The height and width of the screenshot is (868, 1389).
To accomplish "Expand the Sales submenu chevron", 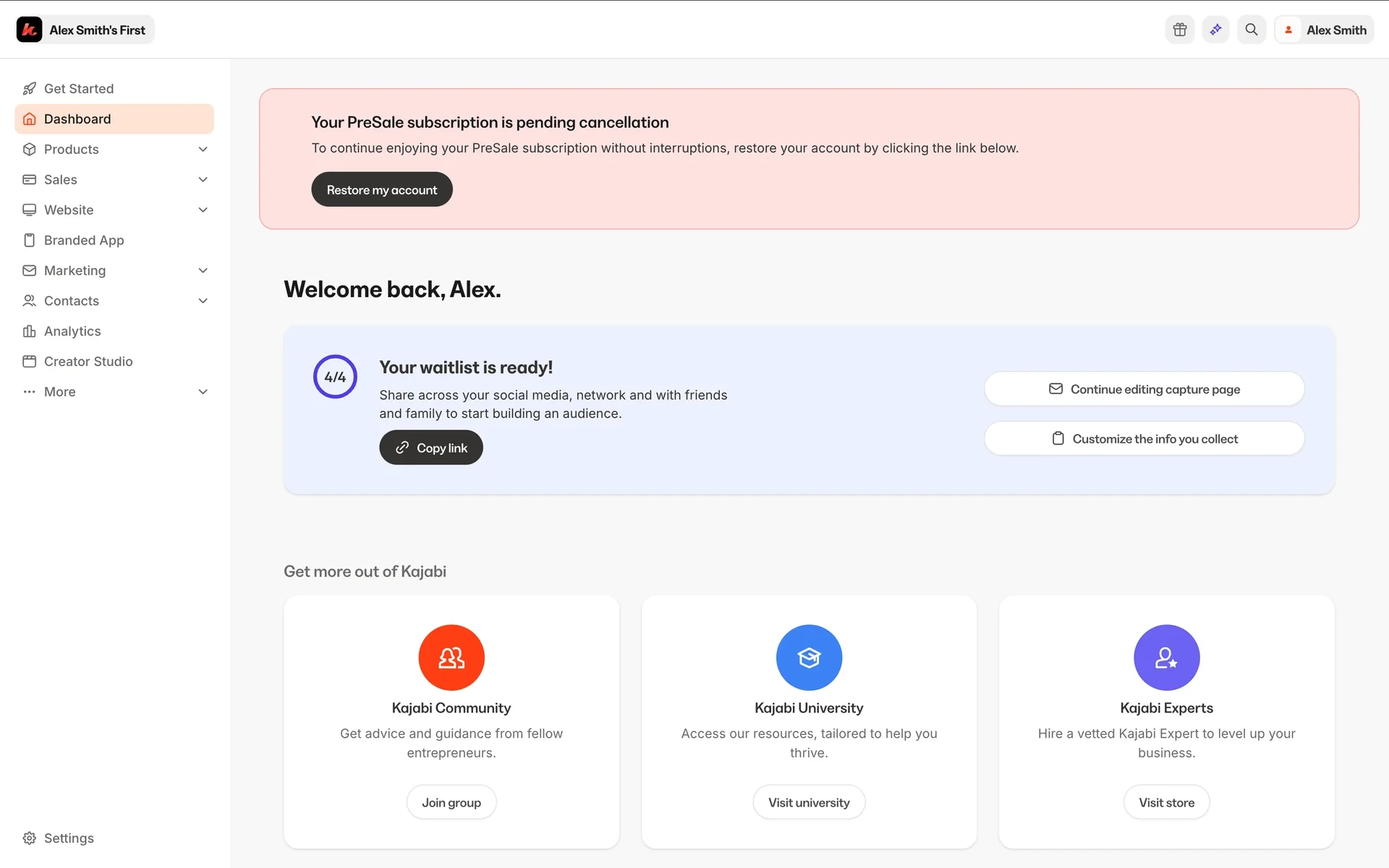I will pyautogui.click(x=203, y=179).
